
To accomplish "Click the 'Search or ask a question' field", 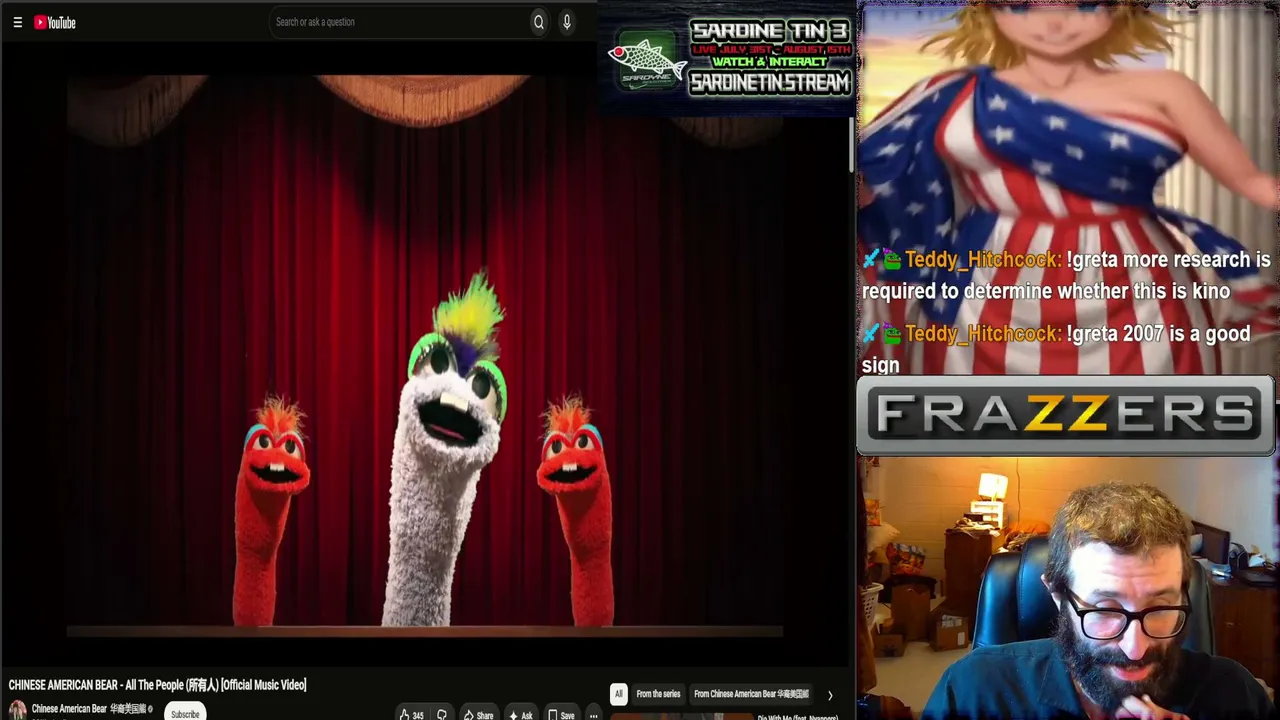I will point(399,22).
